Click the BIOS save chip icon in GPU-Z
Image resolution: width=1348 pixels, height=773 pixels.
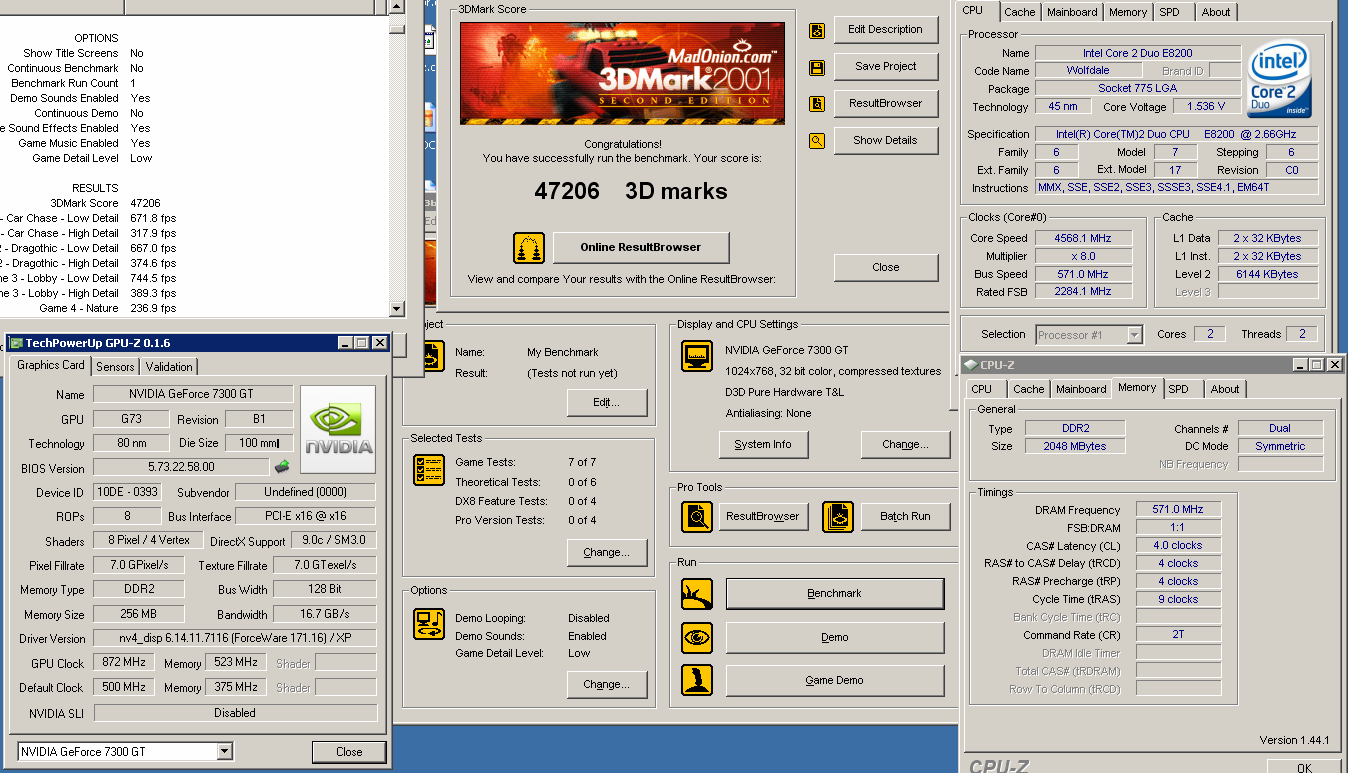tap(283, 466)
